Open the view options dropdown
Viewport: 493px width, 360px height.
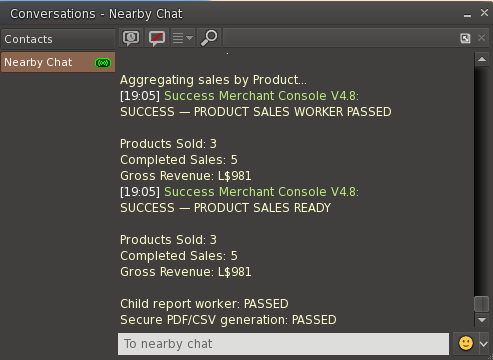pos(183,38)
